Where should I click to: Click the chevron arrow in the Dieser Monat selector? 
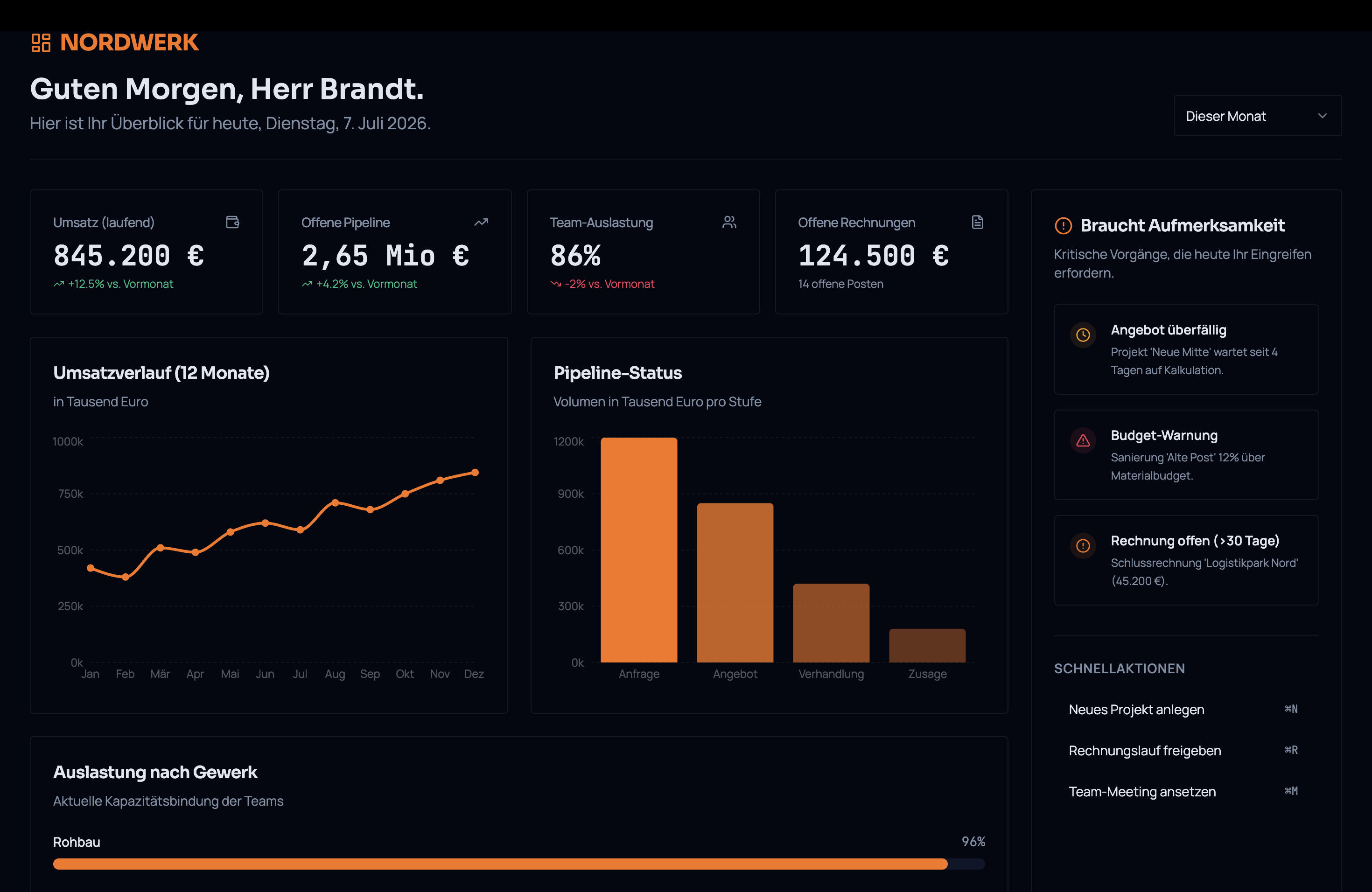[1323, 116]
